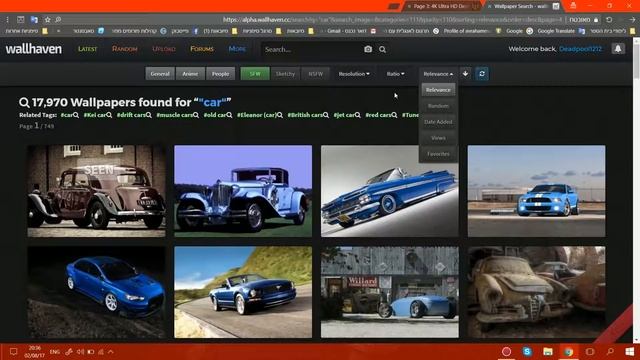Open the Ratio dropdown
Screen dimensions: 640x360
[x=396, y=74]
